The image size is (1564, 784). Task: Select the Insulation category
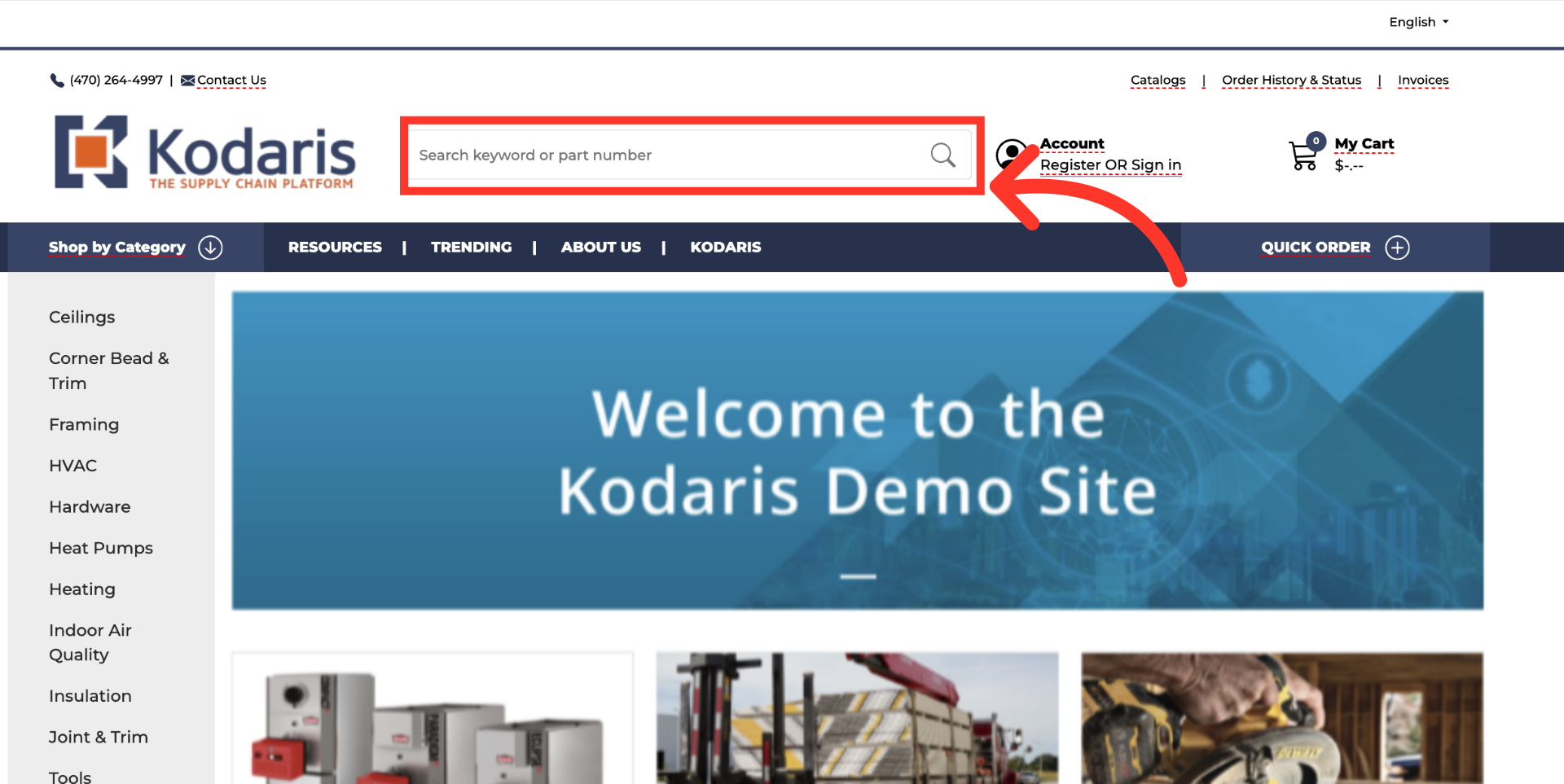point(90,696)
